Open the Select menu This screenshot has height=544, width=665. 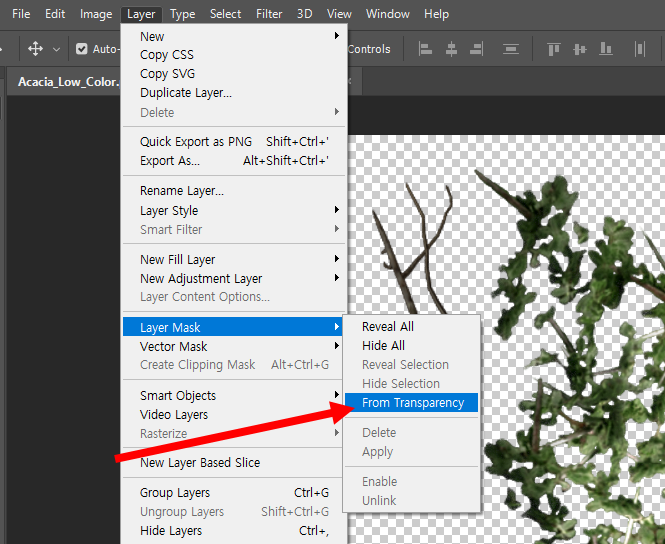(x=225, y=14)
